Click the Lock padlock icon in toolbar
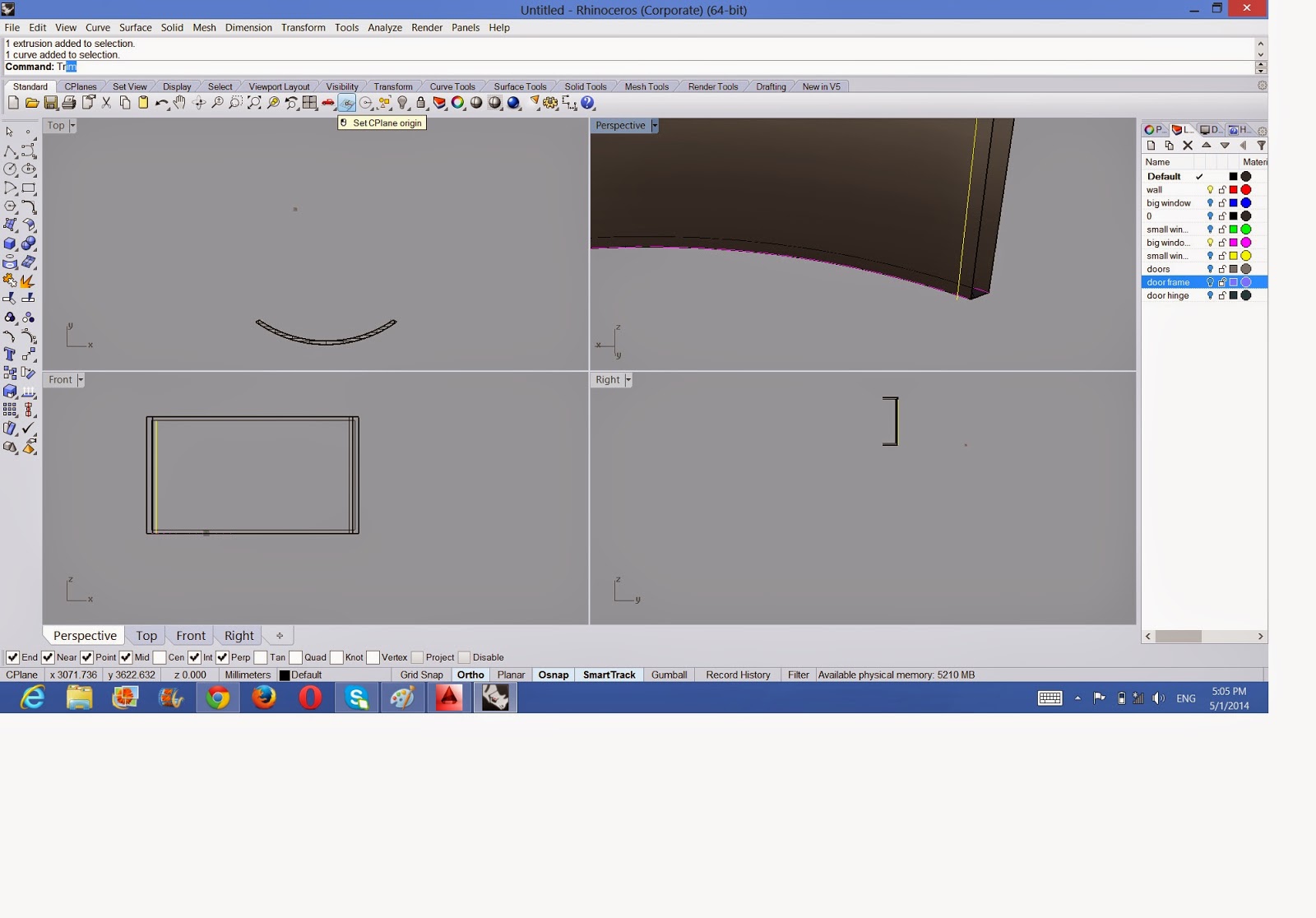This screenshot has width=1316, height=918. tap(421, 103)
